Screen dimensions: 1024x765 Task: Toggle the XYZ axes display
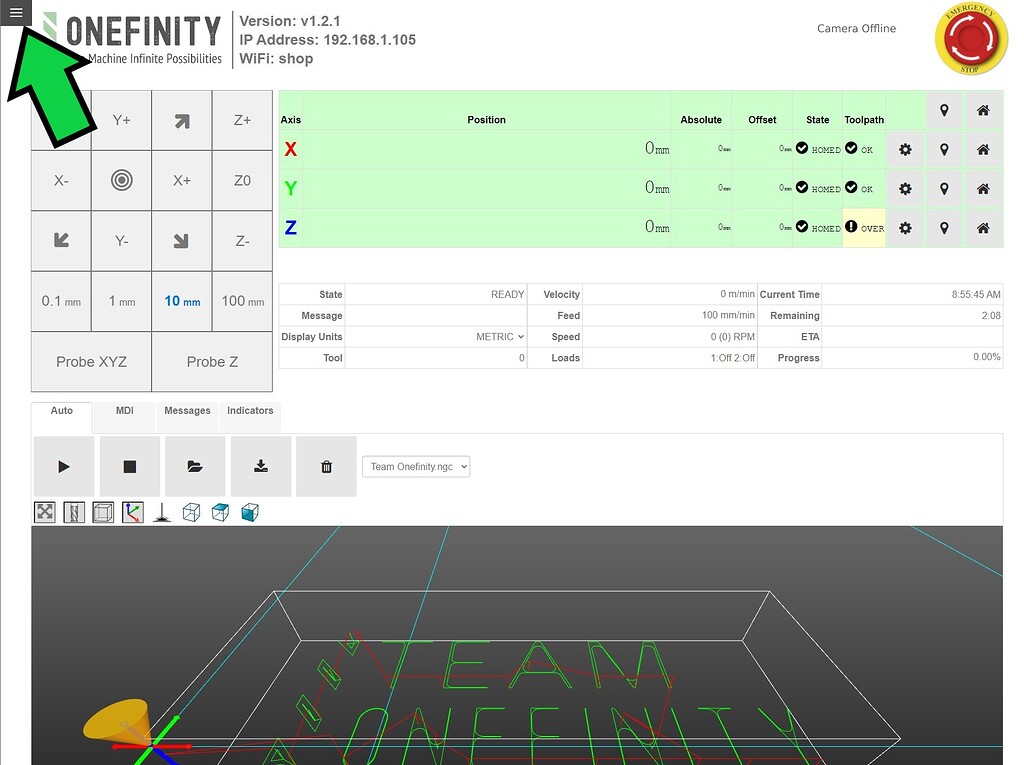pos(133,512)
